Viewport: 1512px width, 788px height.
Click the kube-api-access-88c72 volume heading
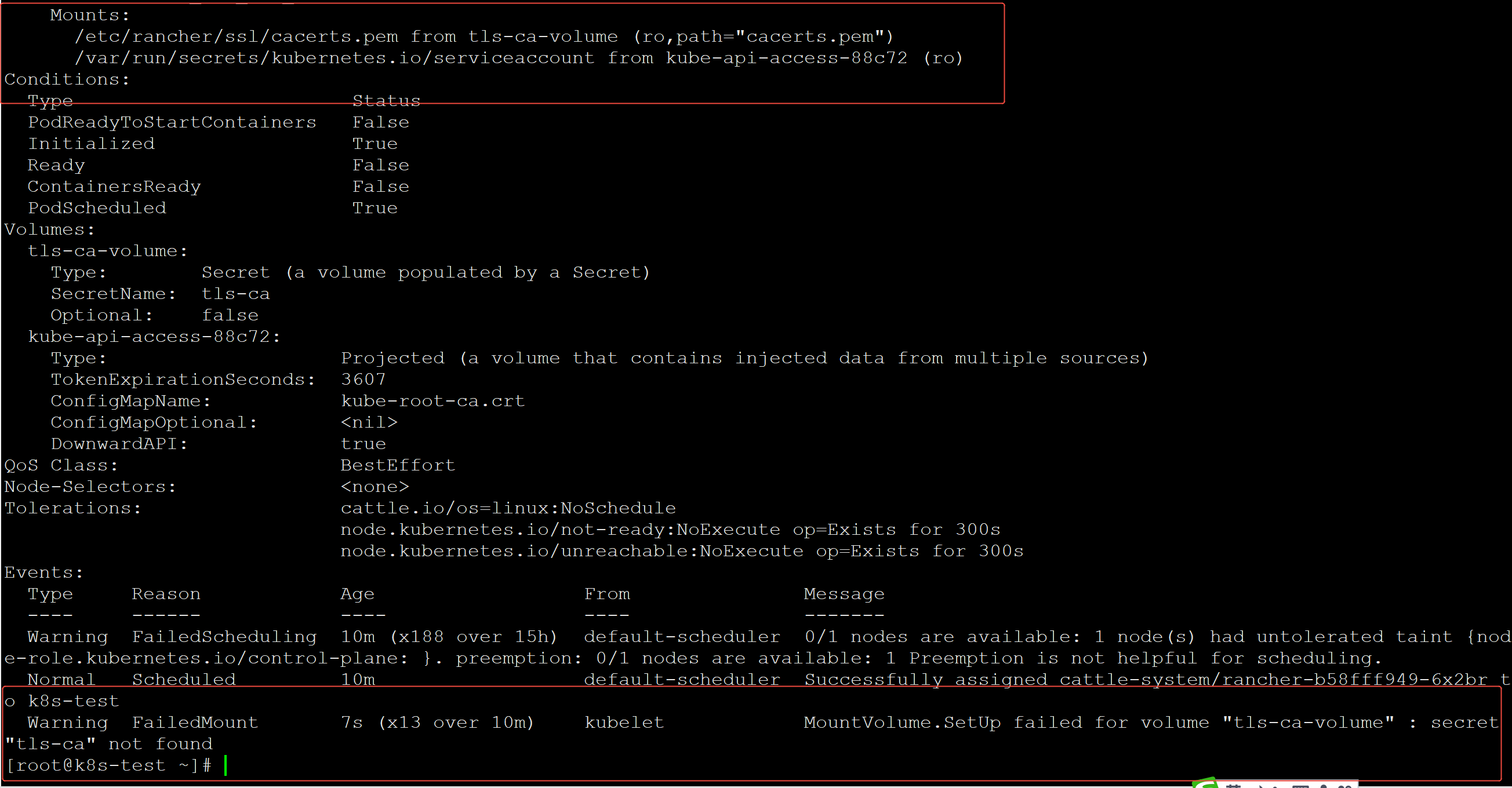tap(154, 337)
